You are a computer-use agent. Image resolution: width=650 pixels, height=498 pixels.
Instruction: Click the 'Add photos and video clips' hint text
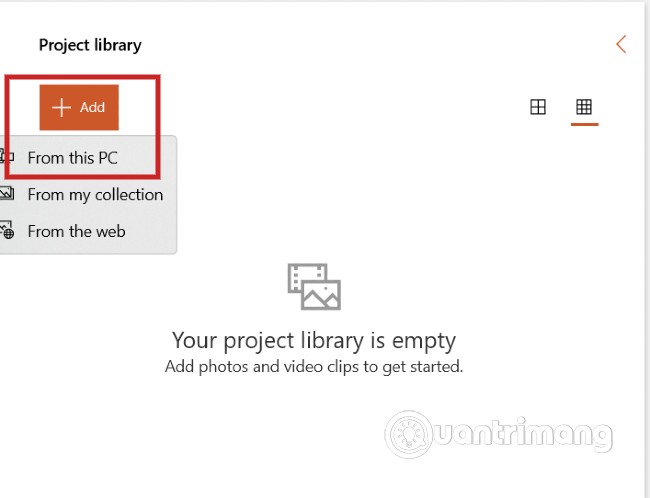tap(313, 367)
